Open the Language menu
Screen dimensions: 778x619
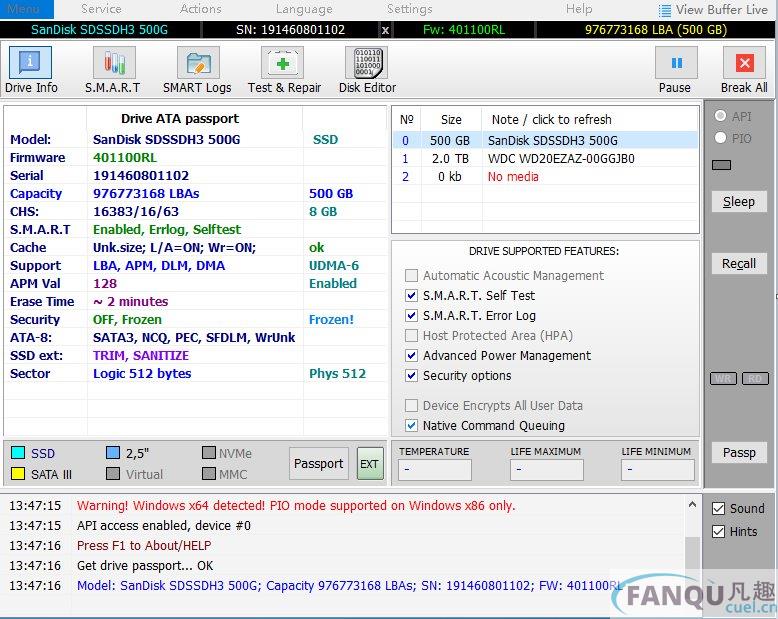304,9
